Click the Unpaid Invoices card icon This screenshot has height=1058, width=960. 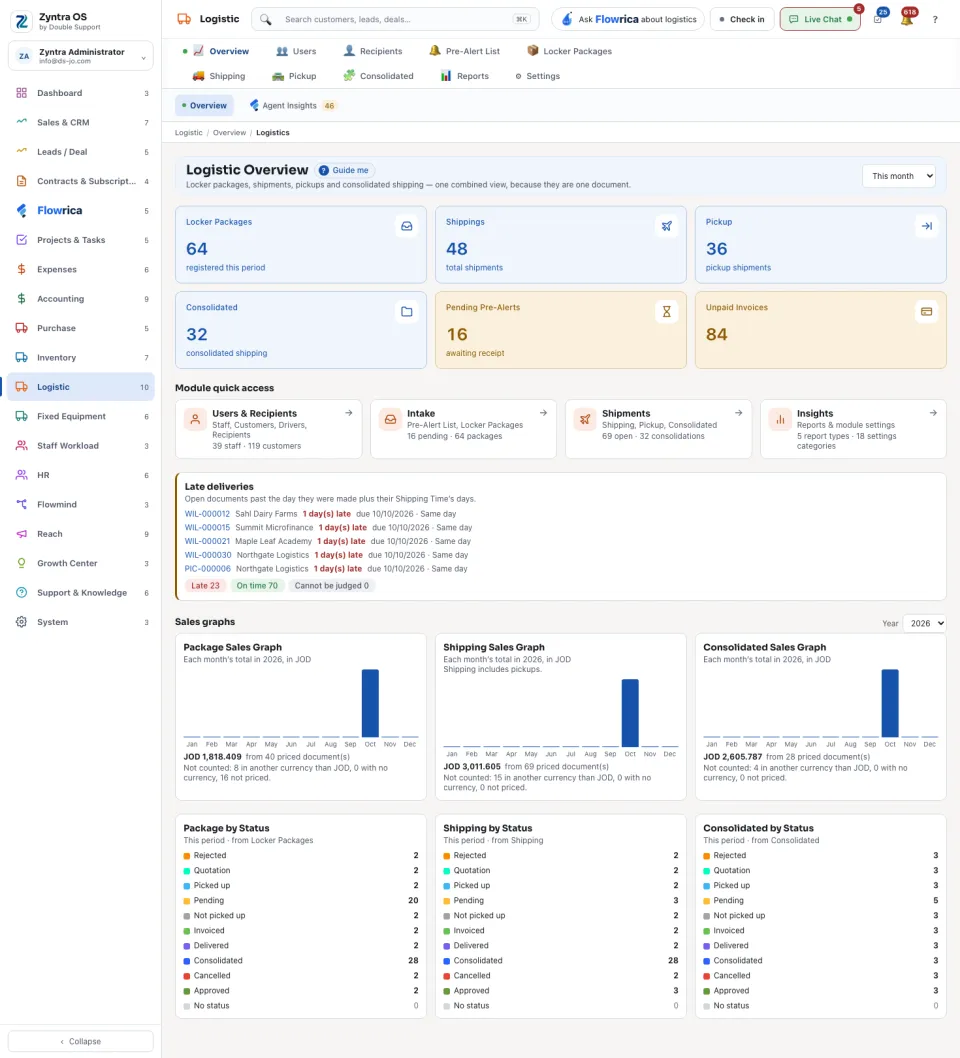(926, 312)
